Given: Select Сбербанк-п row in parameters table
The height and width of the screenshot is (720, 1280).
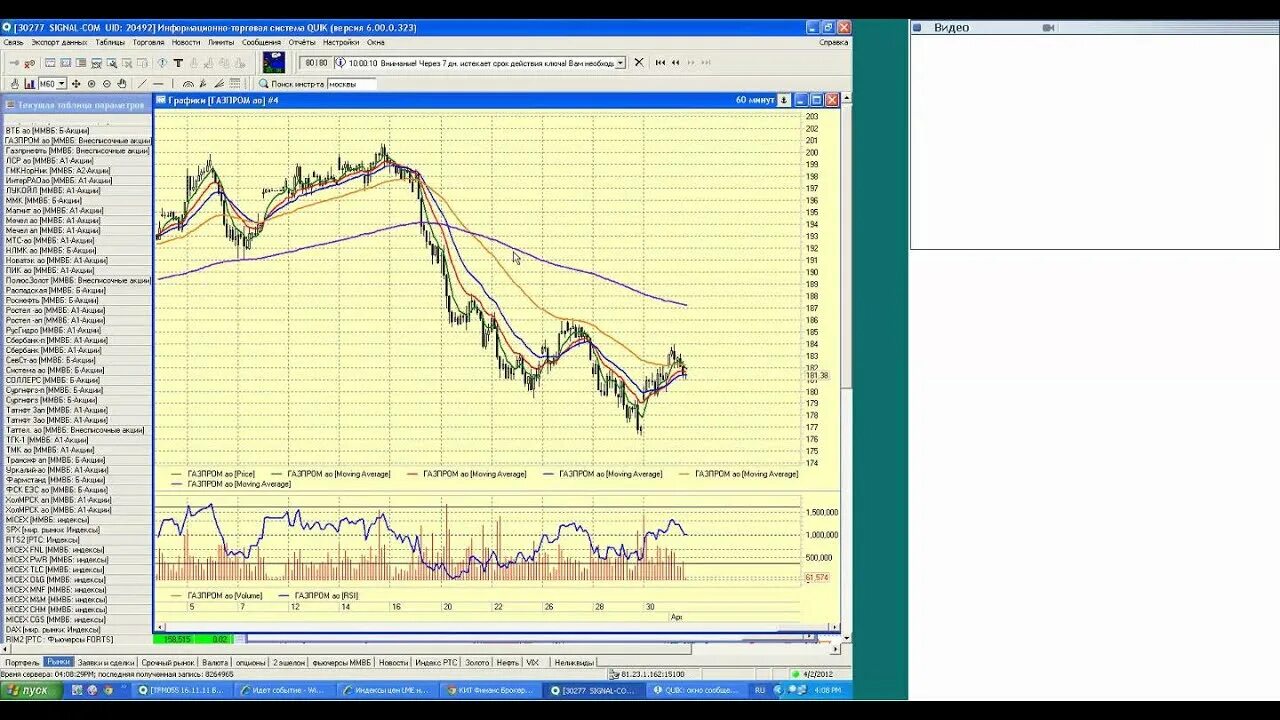Looking at the screenshot, I should pos(77,341).
